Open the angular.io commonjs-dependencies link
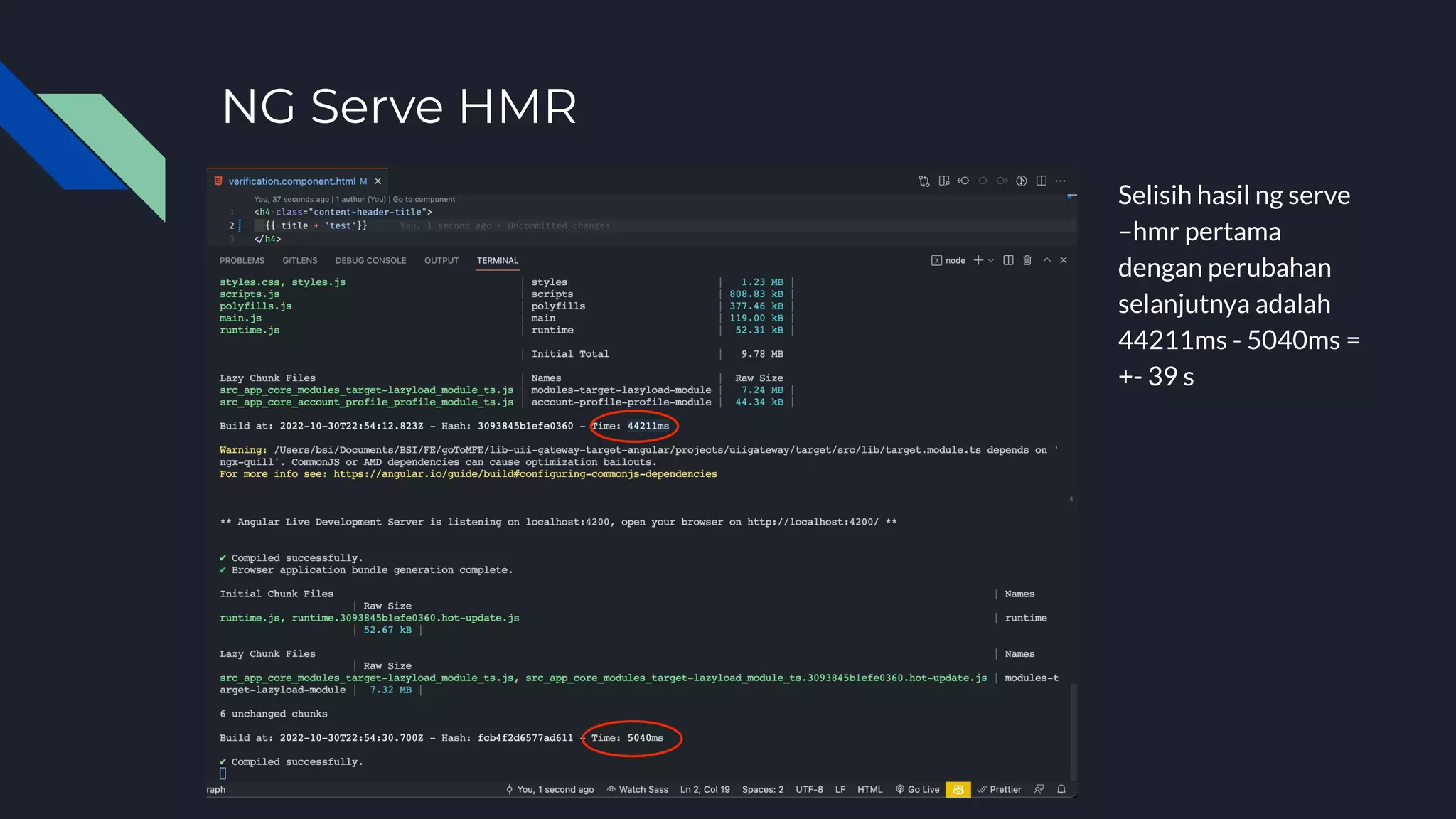 point(525,474)
